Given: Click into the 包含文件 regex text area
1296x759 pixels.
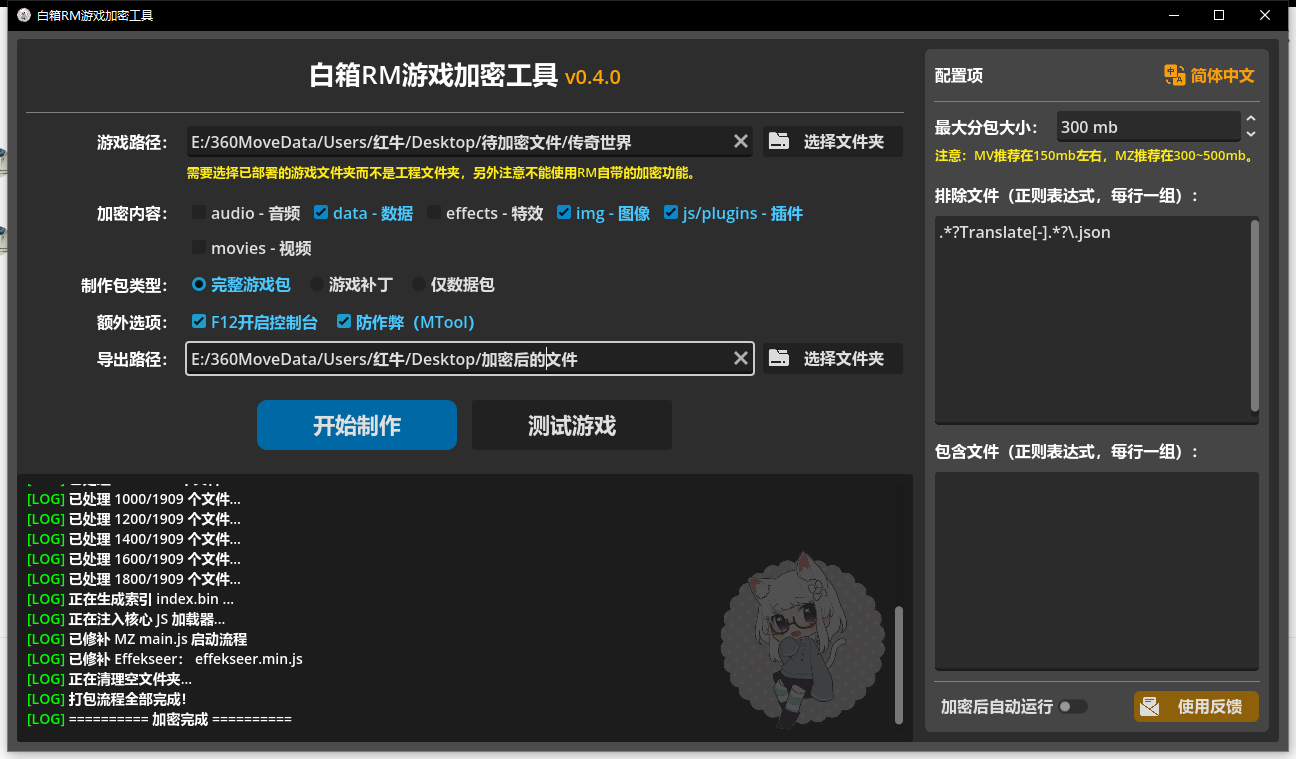Looking at the screenshot, I should pos(1097,570).
